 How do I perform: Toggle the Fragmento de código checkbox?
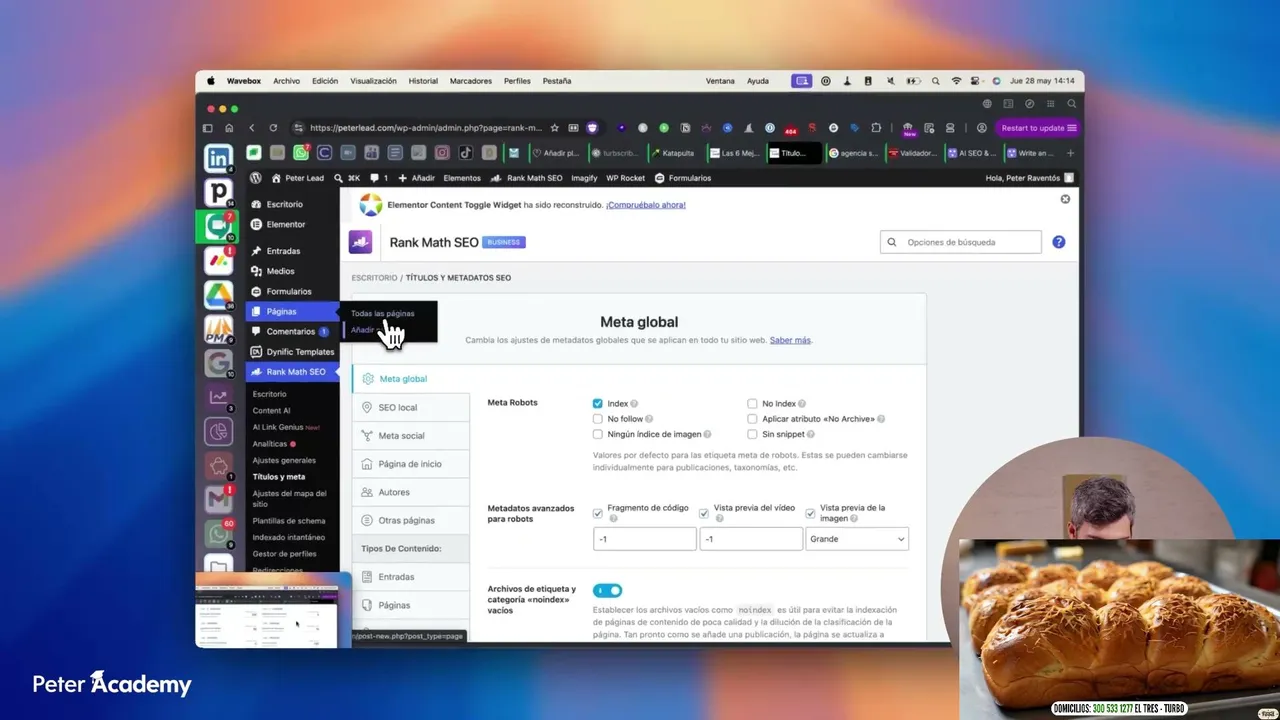click(x=598, y=513)
